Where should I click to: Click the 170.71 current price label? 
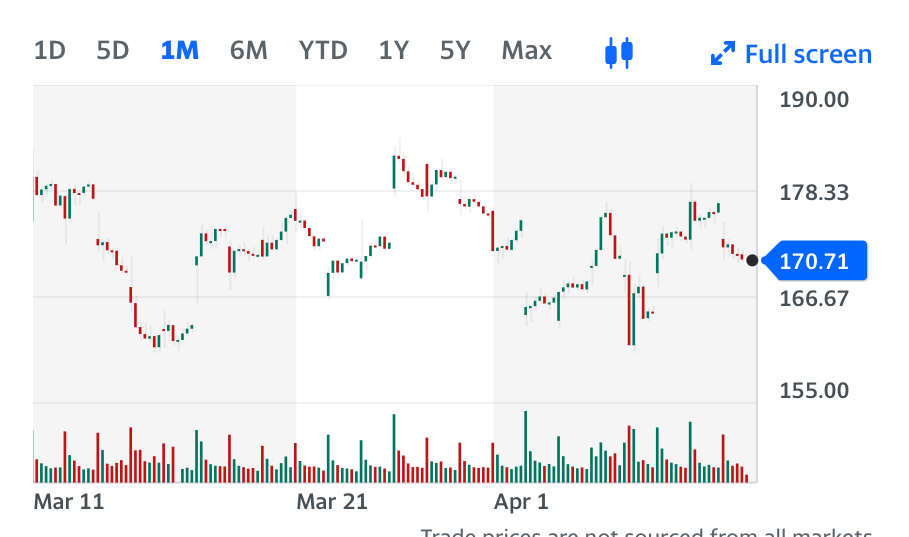coord(814,262)
